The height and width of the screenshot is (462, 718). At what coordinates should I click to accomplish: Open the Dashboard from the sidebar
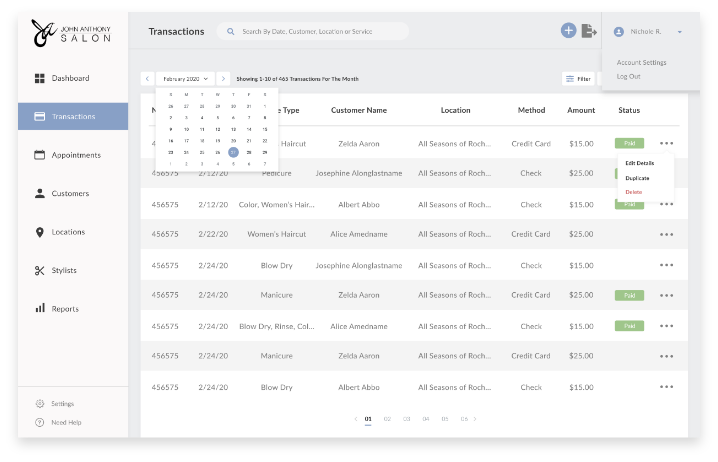(x=70, y=78)
